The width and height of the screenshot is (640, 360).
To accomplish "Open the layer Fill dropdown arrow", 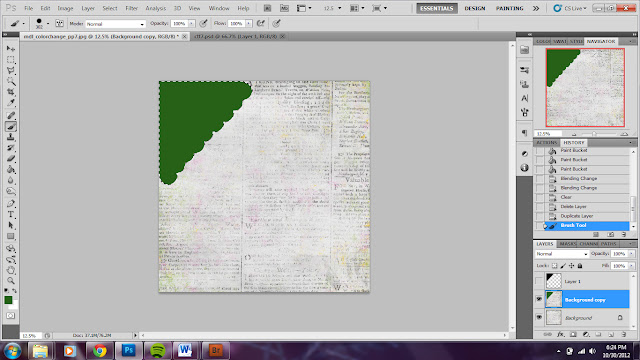I will (x=631, y=266).
